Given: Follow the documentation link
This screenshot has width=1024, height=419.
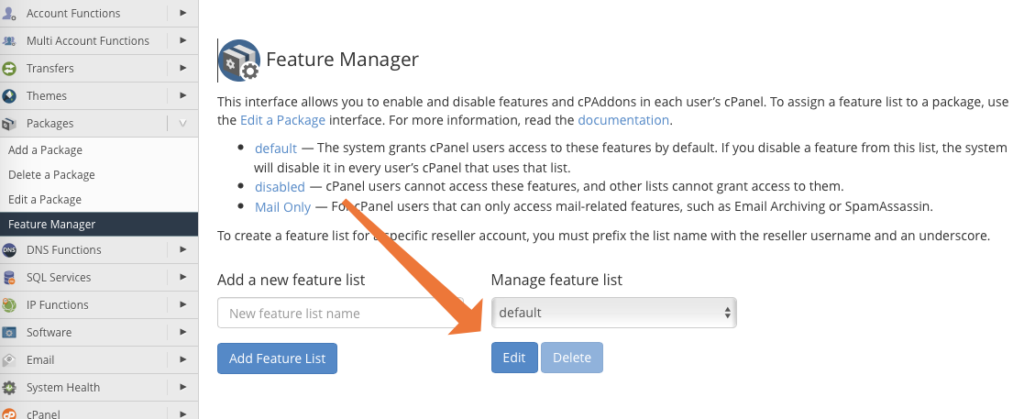Looking at the screenshot, I should [623, 120].
